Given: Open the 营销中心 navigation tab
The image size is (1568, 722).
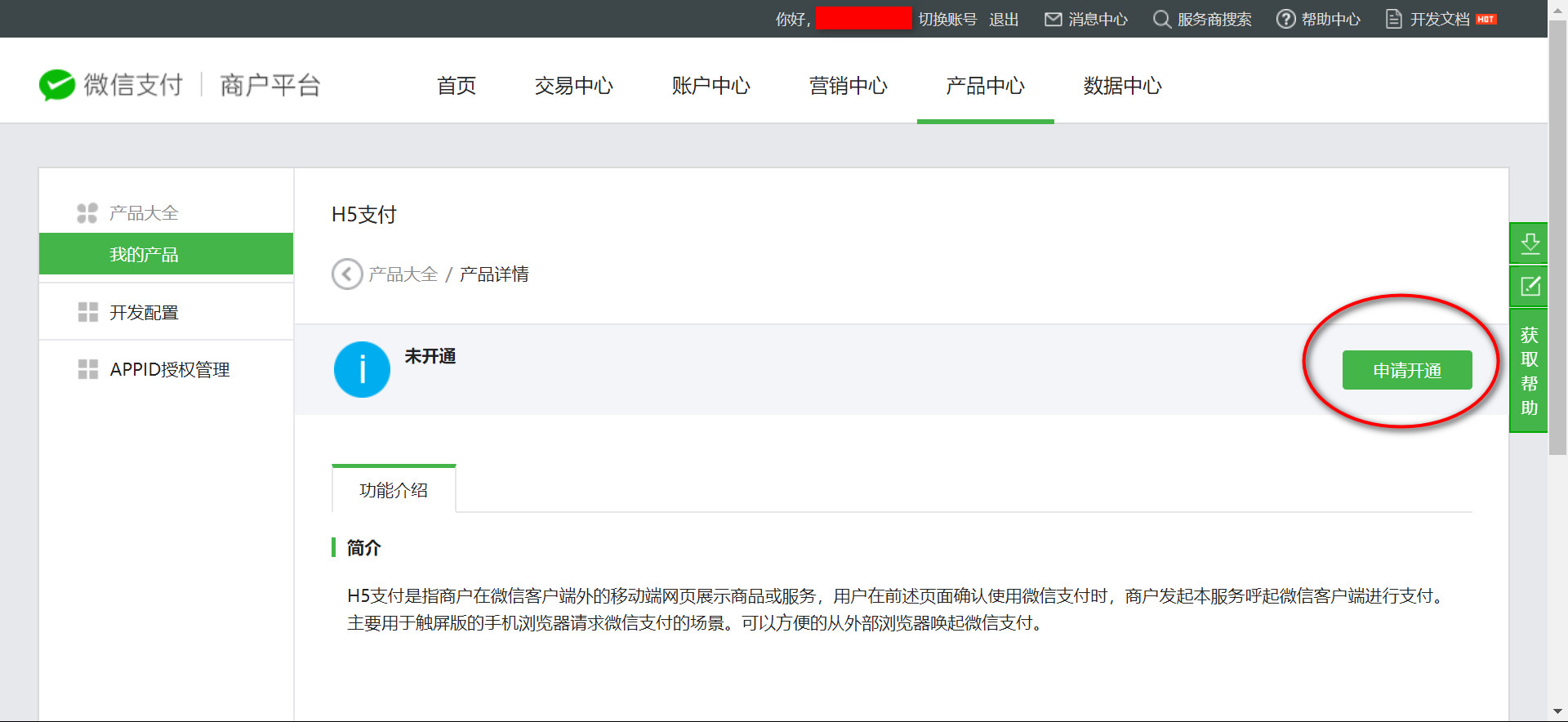Looking at the screenshot, I should 849,85.
